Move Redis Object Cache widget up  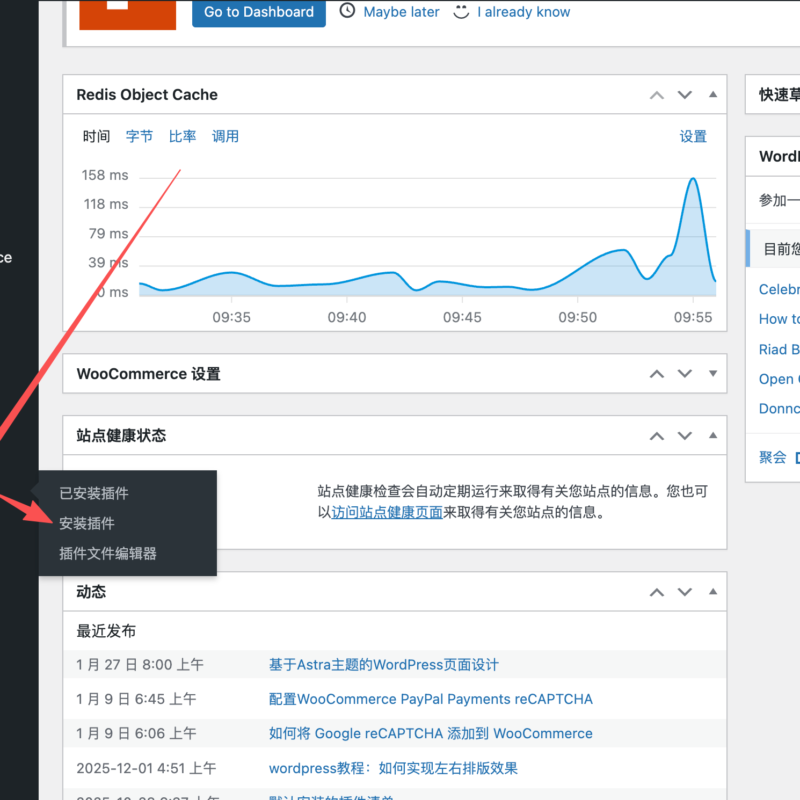[656, 95]
